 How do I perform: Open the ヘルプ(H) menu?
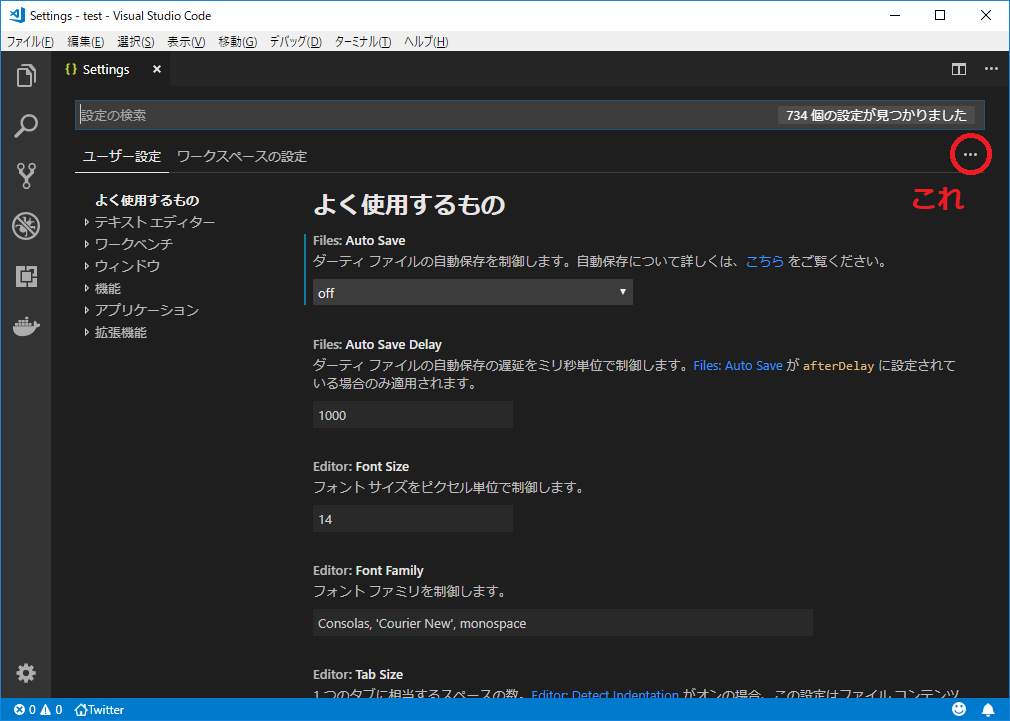click(426, 42)
